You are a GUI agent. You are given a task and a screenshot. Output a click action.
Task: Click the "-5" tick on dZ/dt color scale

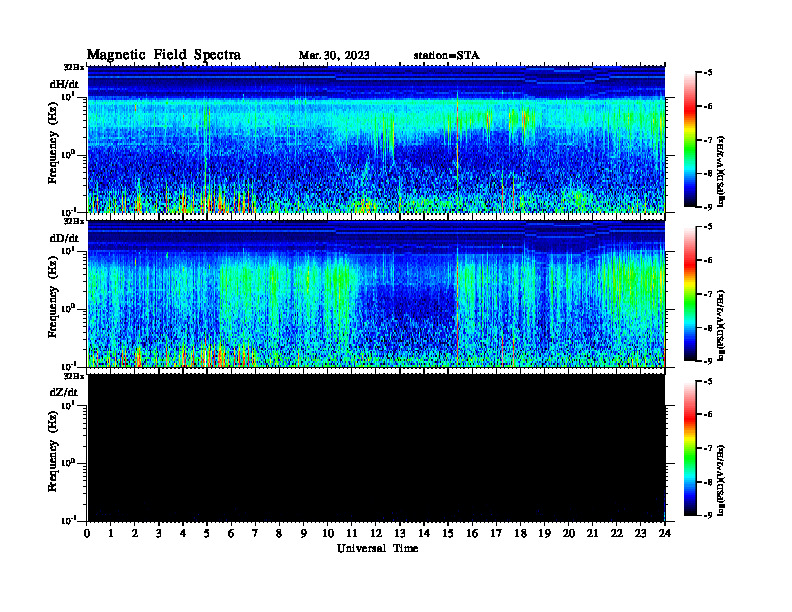click(x=708, y=381)
